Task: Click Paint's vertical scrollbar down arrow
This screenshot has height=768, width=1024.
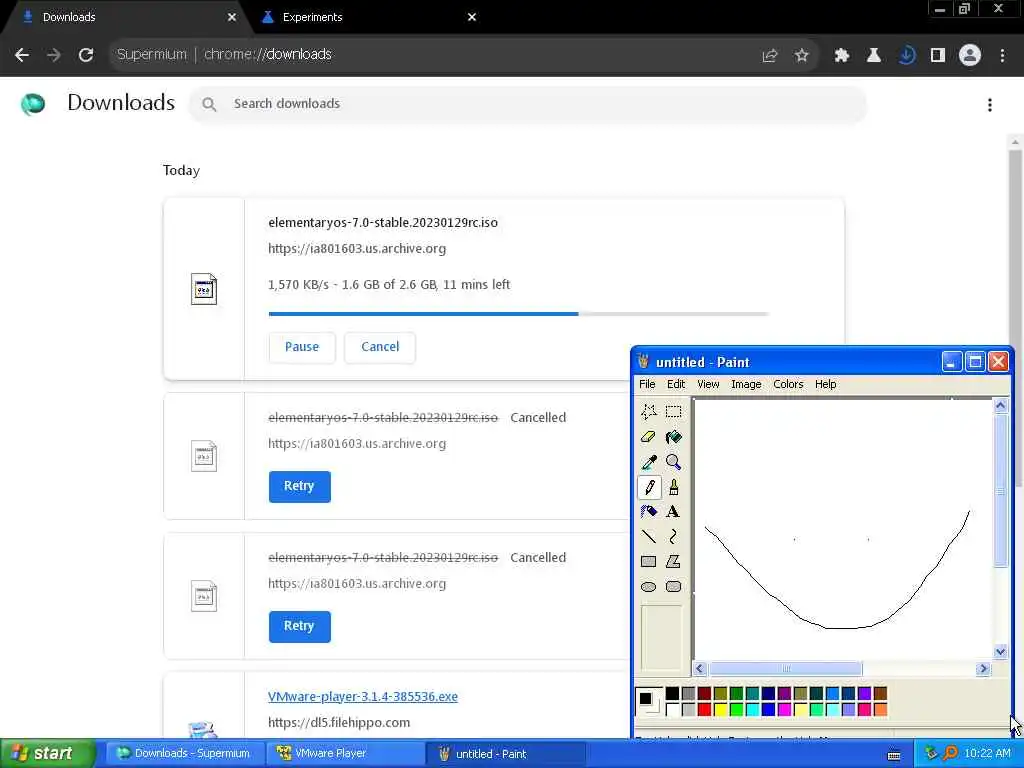Action: click(x=1000, y=652)
